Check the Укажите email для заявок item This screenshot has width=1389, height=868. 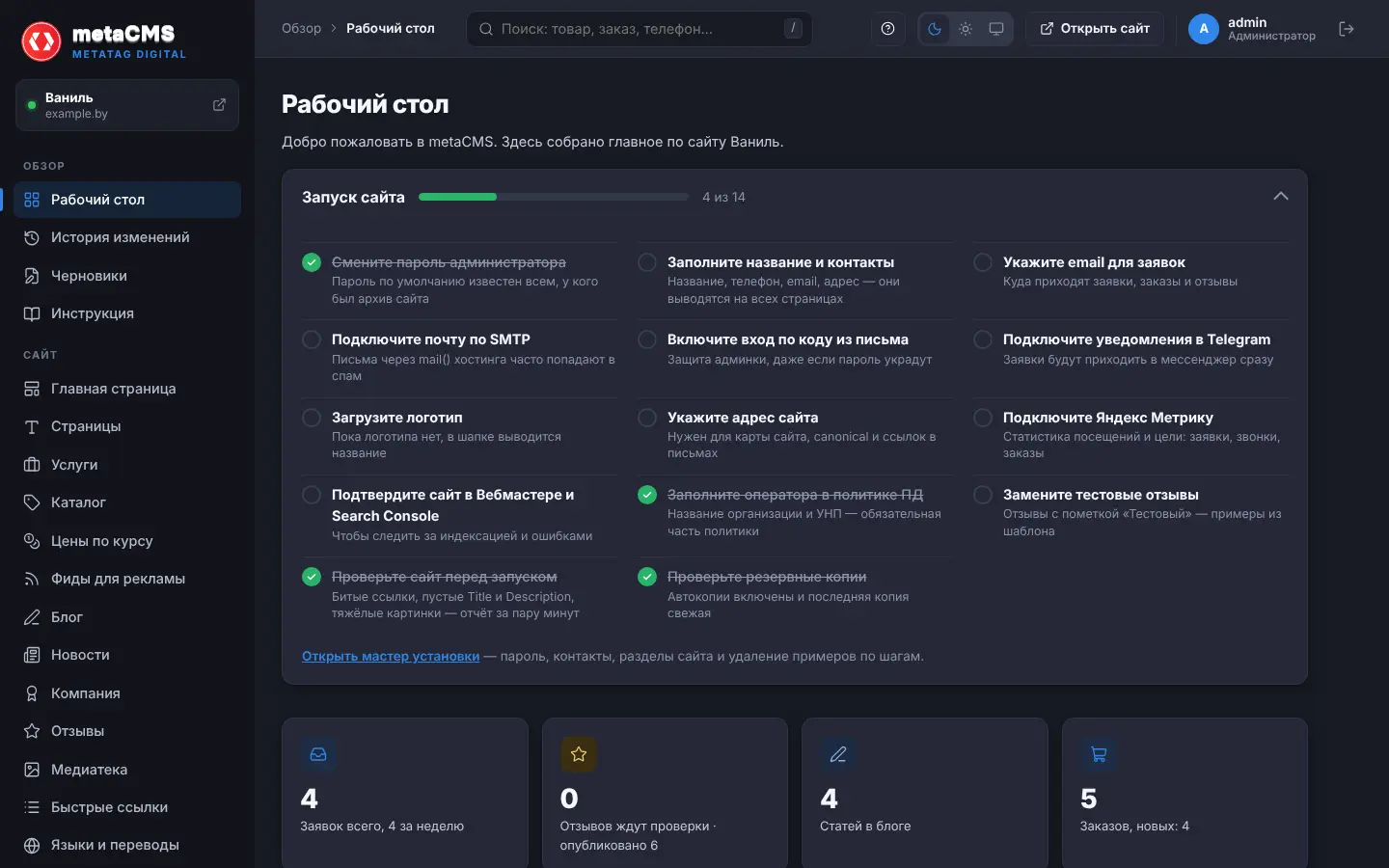tap(983, 262)
